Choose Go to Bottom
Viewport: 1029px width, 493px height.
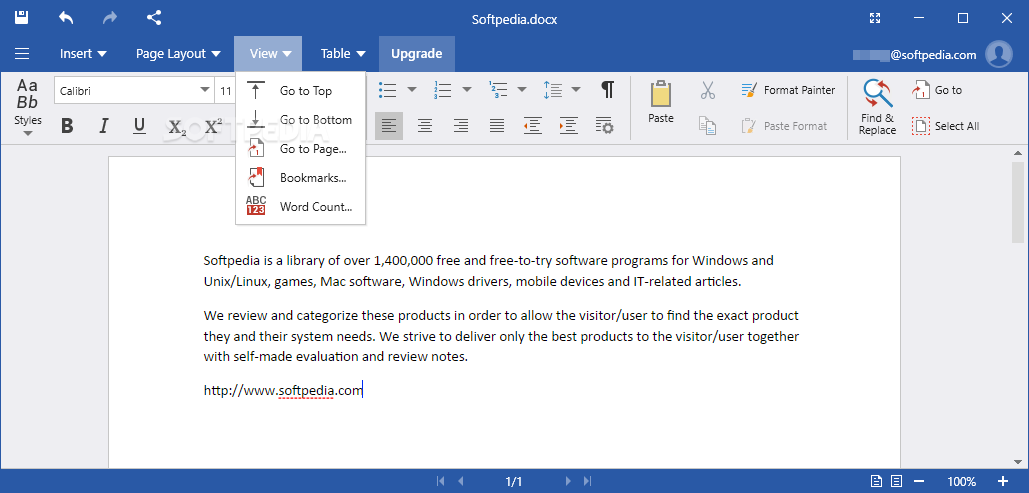pyautogui.click(x=300, y=119)
